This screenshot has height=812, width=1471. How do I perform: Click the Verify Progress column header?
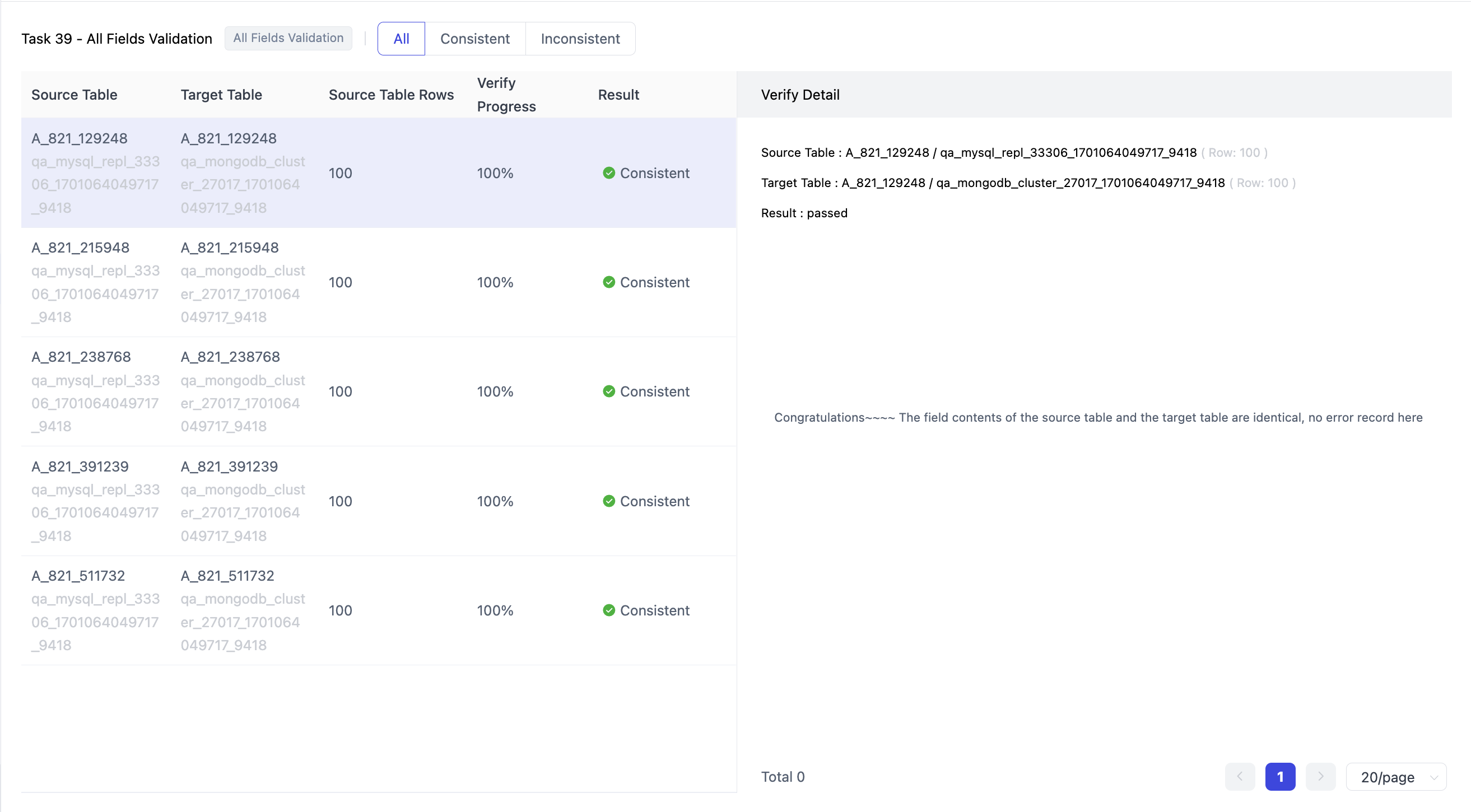(506, 95)
